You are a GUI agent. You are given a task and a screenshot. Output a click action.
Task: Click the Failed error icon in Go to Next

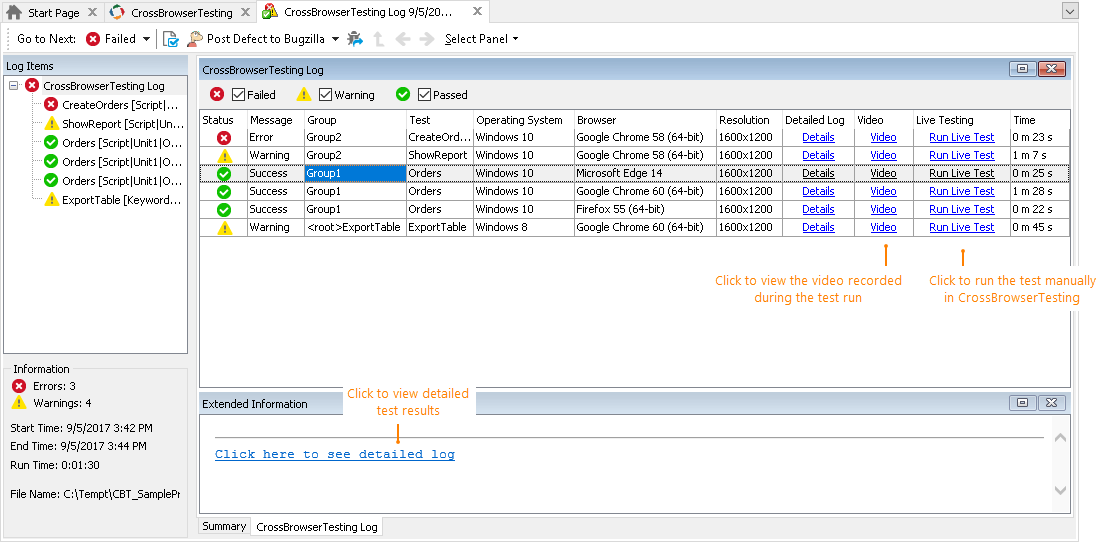click(93, 39)
